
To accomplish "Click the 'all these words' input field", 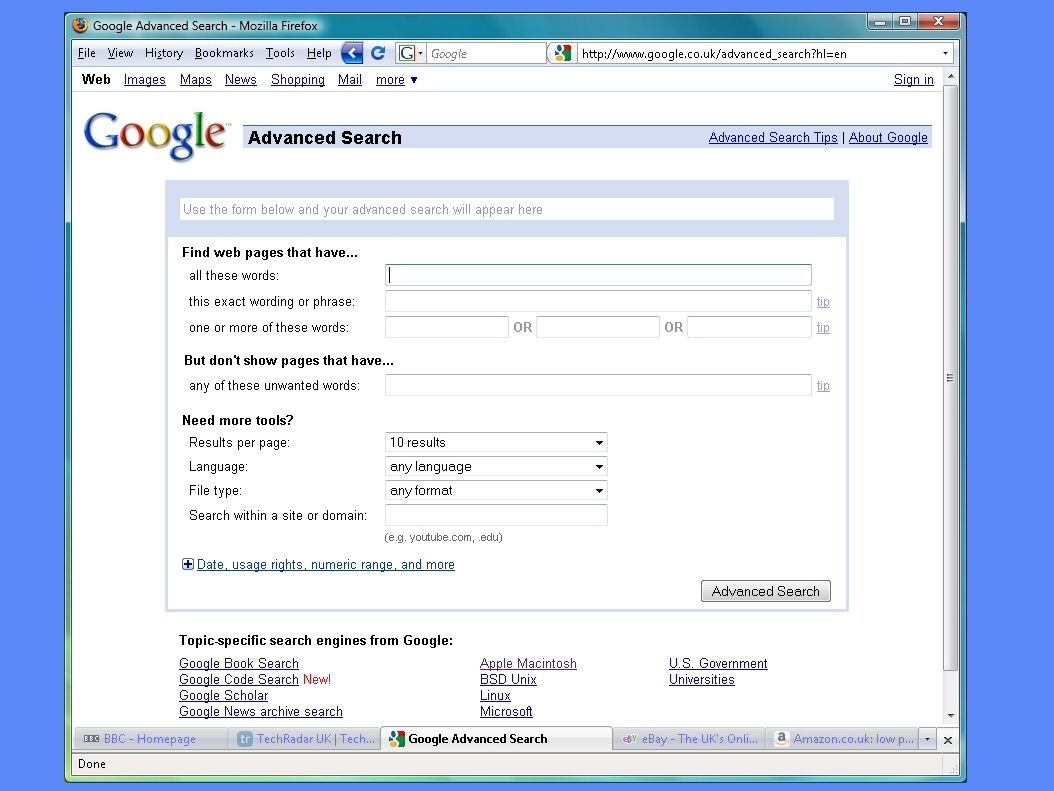I will tap(598, 275).
